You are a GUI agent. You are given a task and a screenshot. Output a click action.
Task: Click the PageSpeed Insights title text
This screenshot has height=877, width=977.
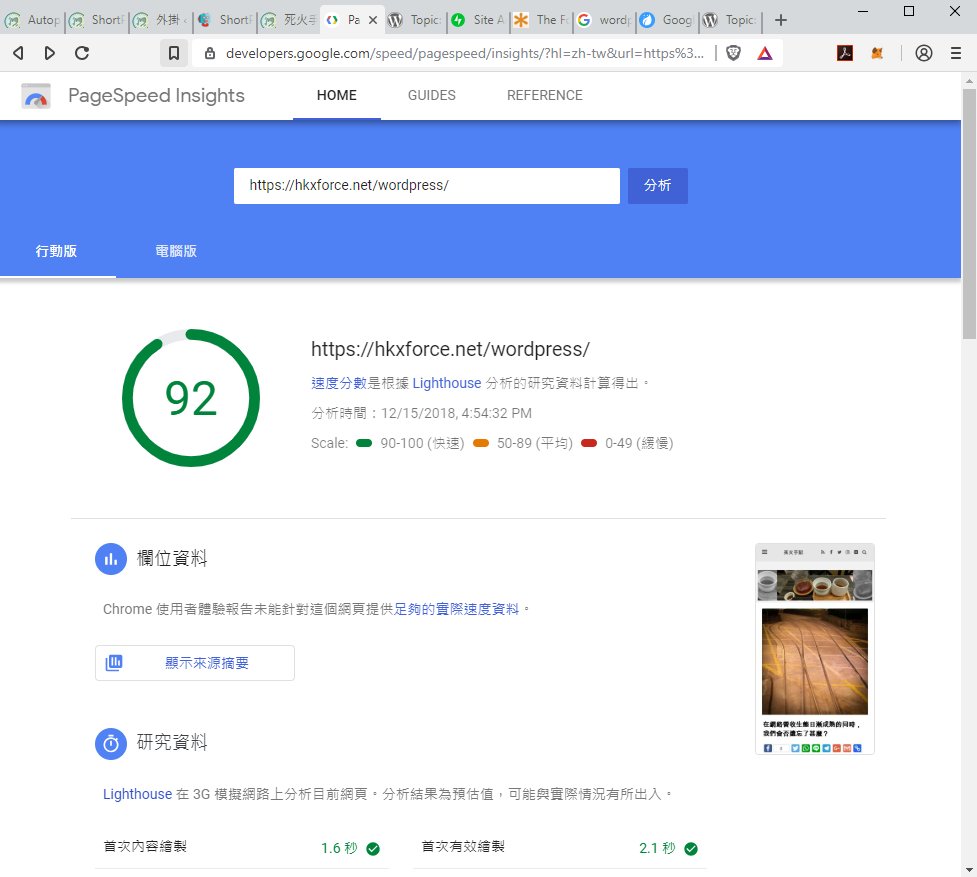(x=156, y=95)
